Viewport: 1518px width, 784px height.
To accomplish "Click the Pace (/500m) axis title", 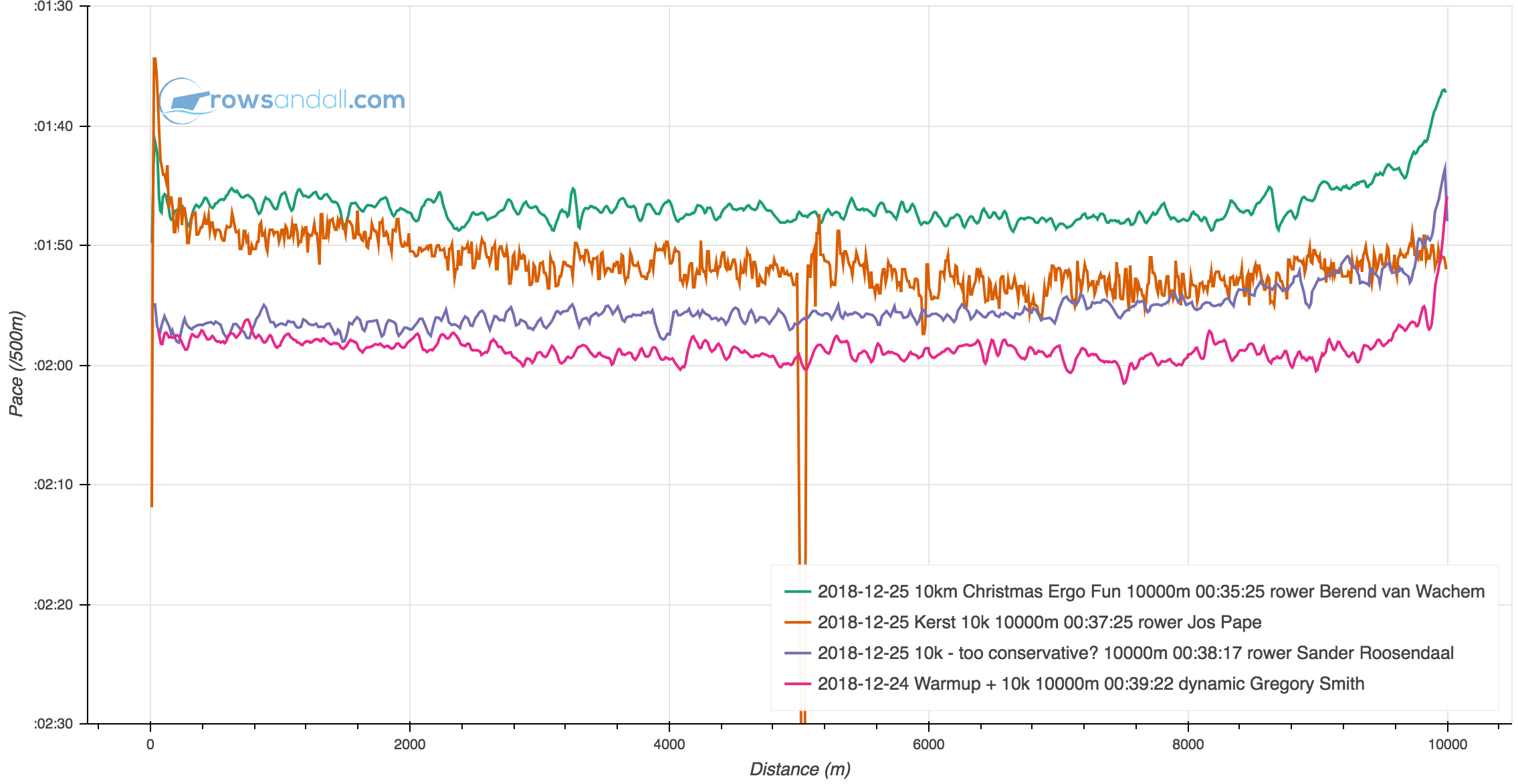I will click(x=16, y=364).
